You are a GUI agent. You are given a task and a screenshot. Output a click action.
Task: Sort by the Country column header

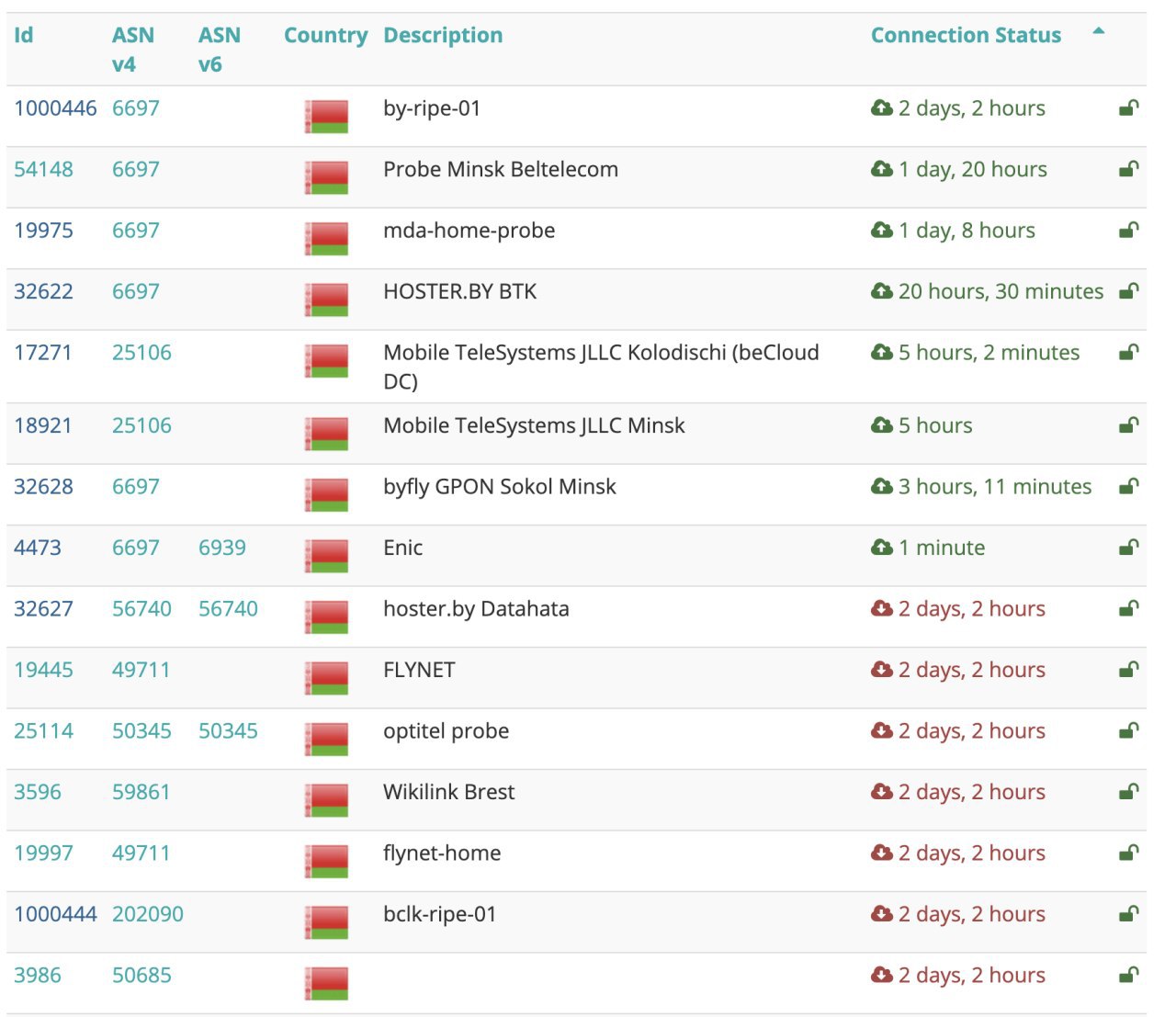[x=325, y=36]
